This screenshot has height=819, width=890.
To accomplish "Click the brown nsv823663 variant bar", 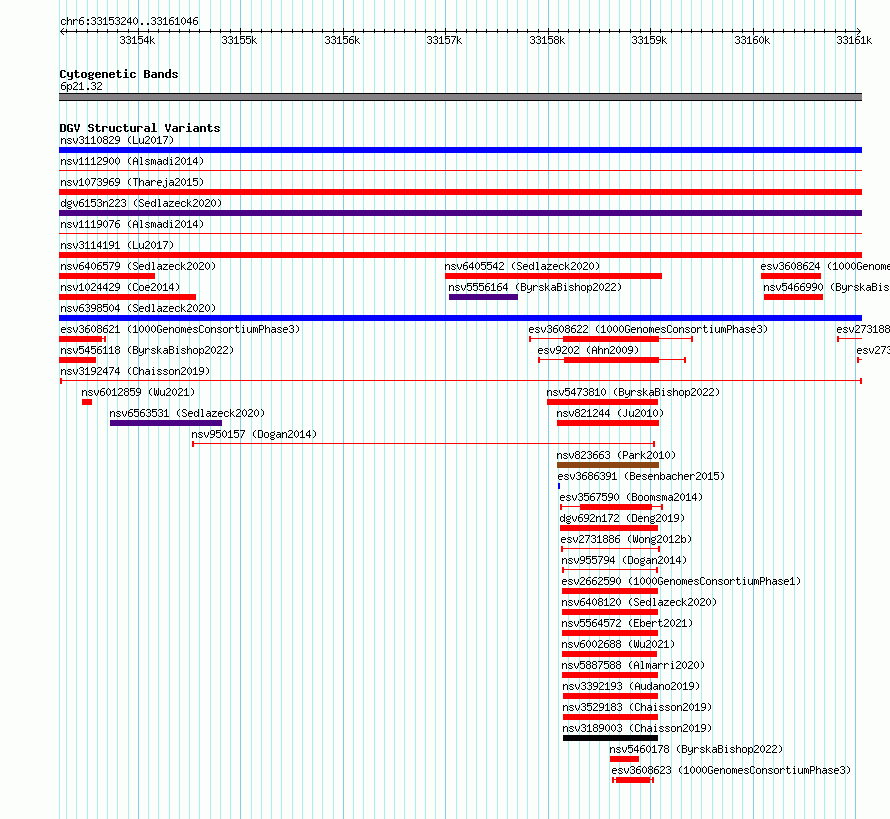I will 608,465.
